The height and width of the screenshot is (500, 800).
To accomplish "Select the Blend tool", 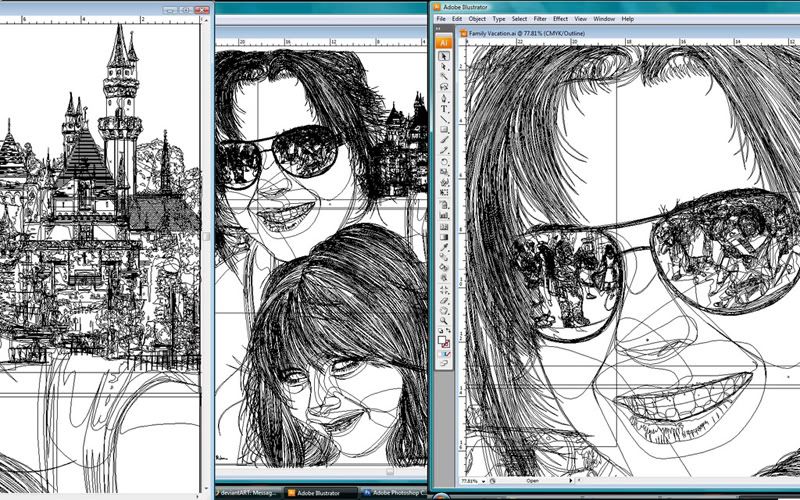I will (443, 257).
